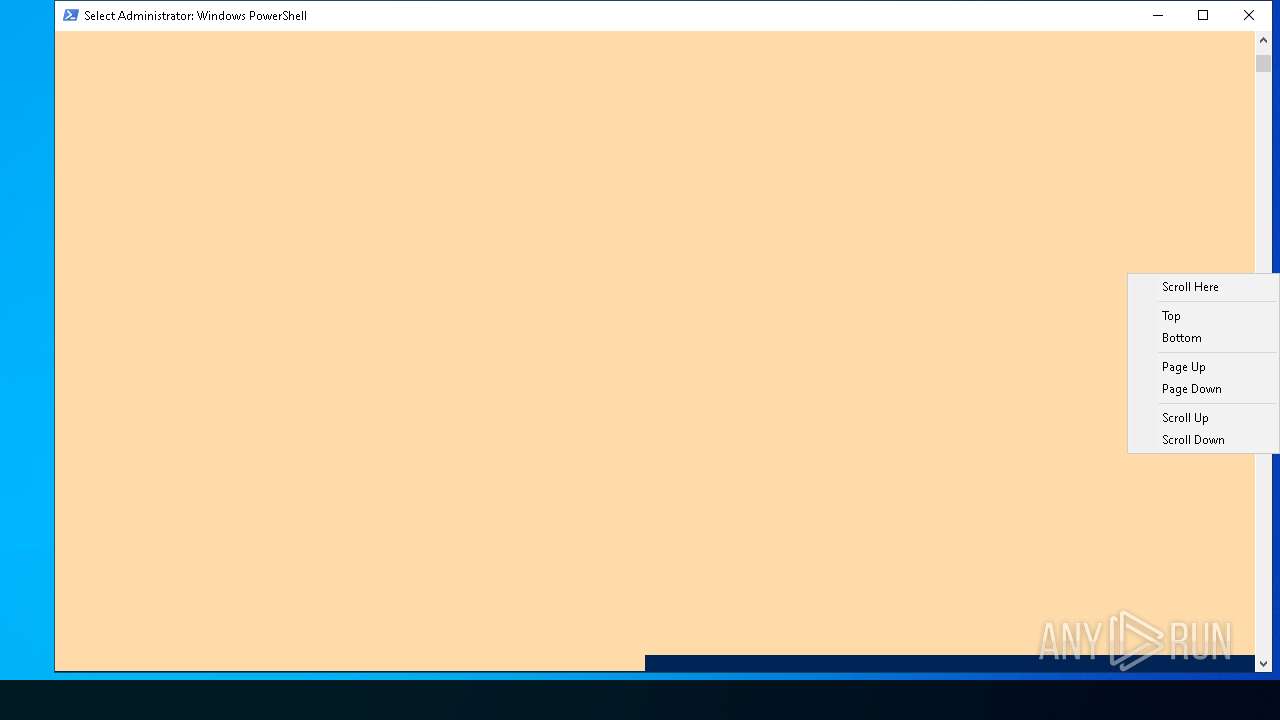This screenshot has width=1280, height=720.
Task: Click the scrollbar up arrow
Action: pyautogui.click(x=1263, y=40)
